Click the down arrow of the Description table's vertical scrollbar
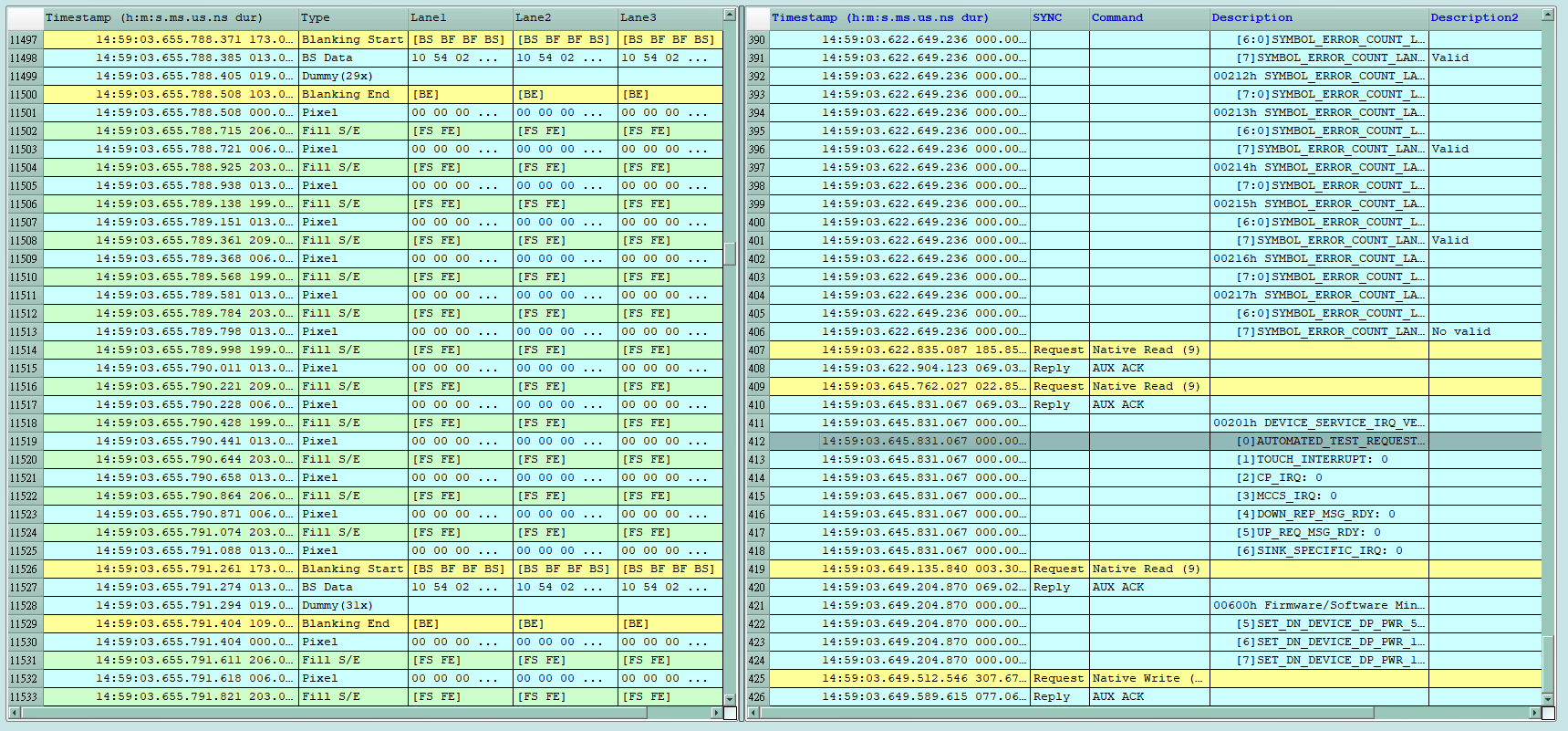Image resolution: width=1568 pixels, height=731 pixels. (1548, 699)
